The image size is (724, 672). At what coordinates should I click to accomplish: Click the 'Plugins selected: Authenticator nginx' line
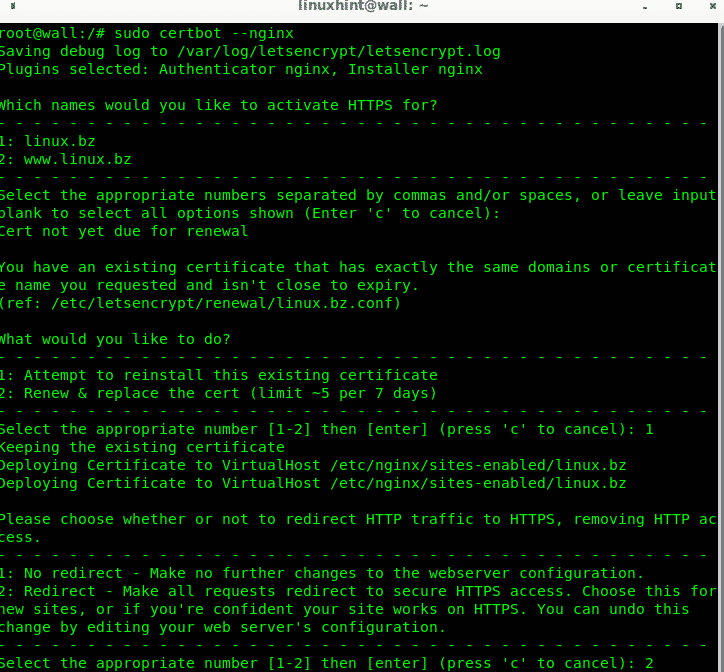pyautogui.click(x=241, y=70)
